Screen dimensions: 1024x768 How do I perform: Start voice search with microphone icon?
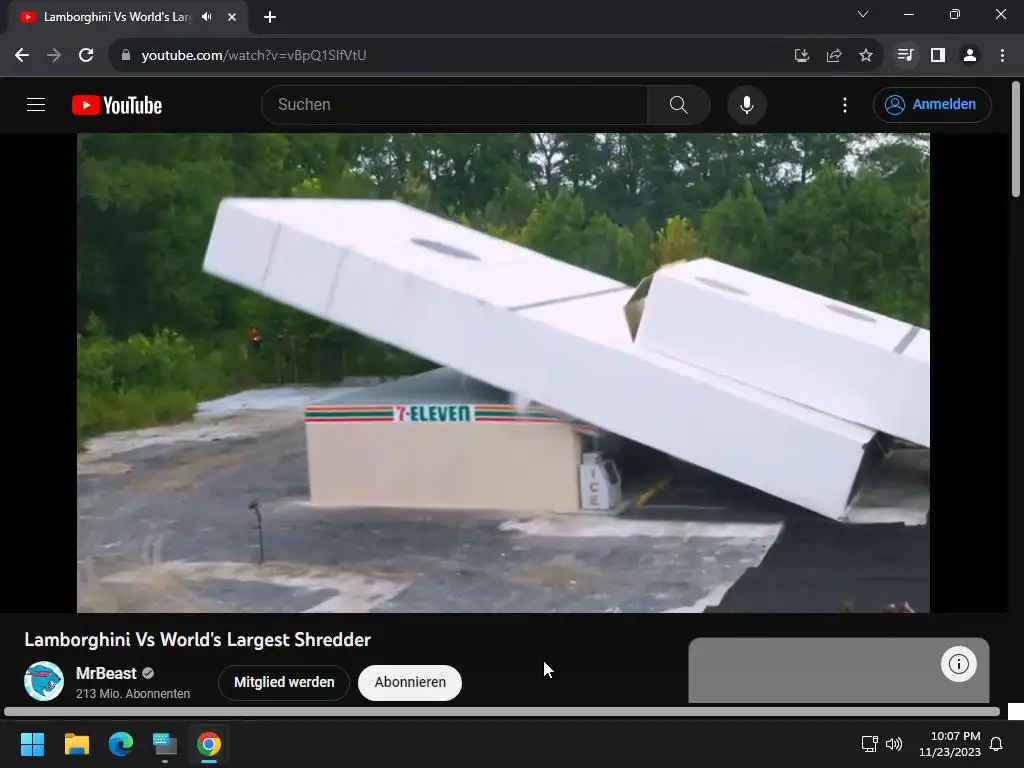tap(746, 104)
